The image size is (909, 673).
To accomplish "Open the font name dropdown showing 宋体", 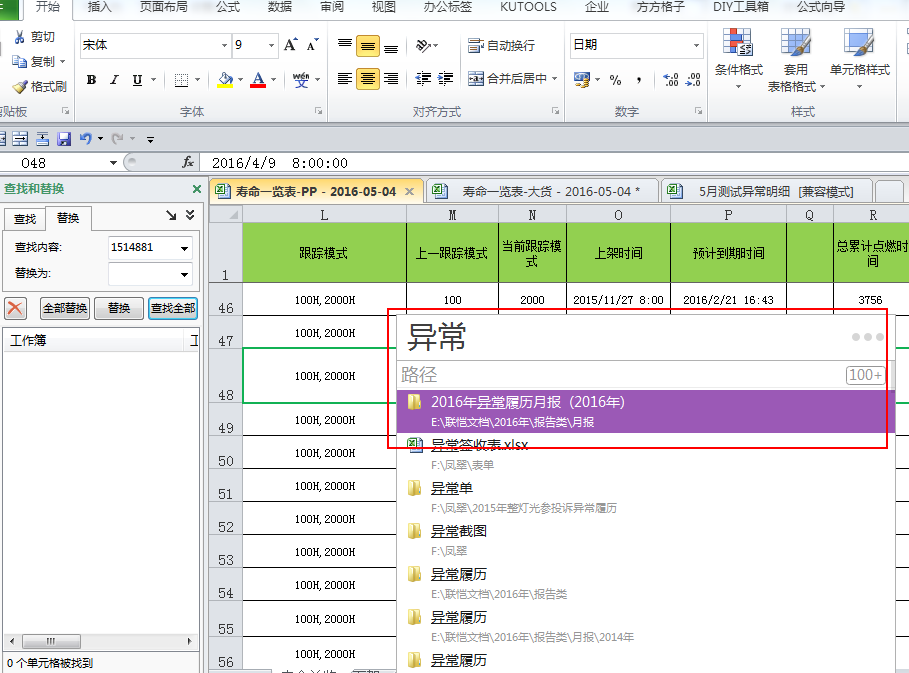I will [x=224, y=45].
